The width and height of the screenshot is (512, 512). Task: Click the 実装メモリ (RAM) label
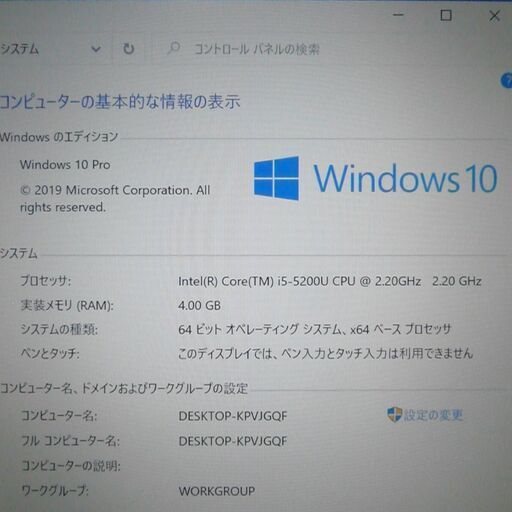[67, 305]
